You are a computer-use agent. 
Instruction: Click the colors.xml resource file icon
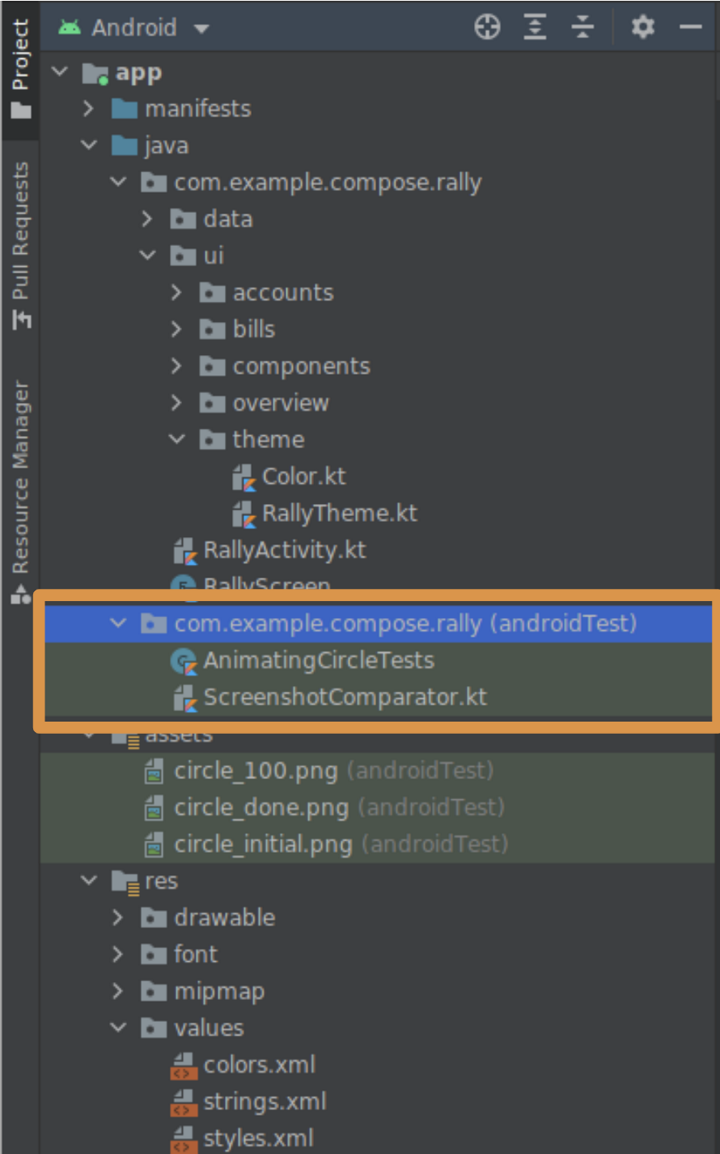coord(183,1064)
